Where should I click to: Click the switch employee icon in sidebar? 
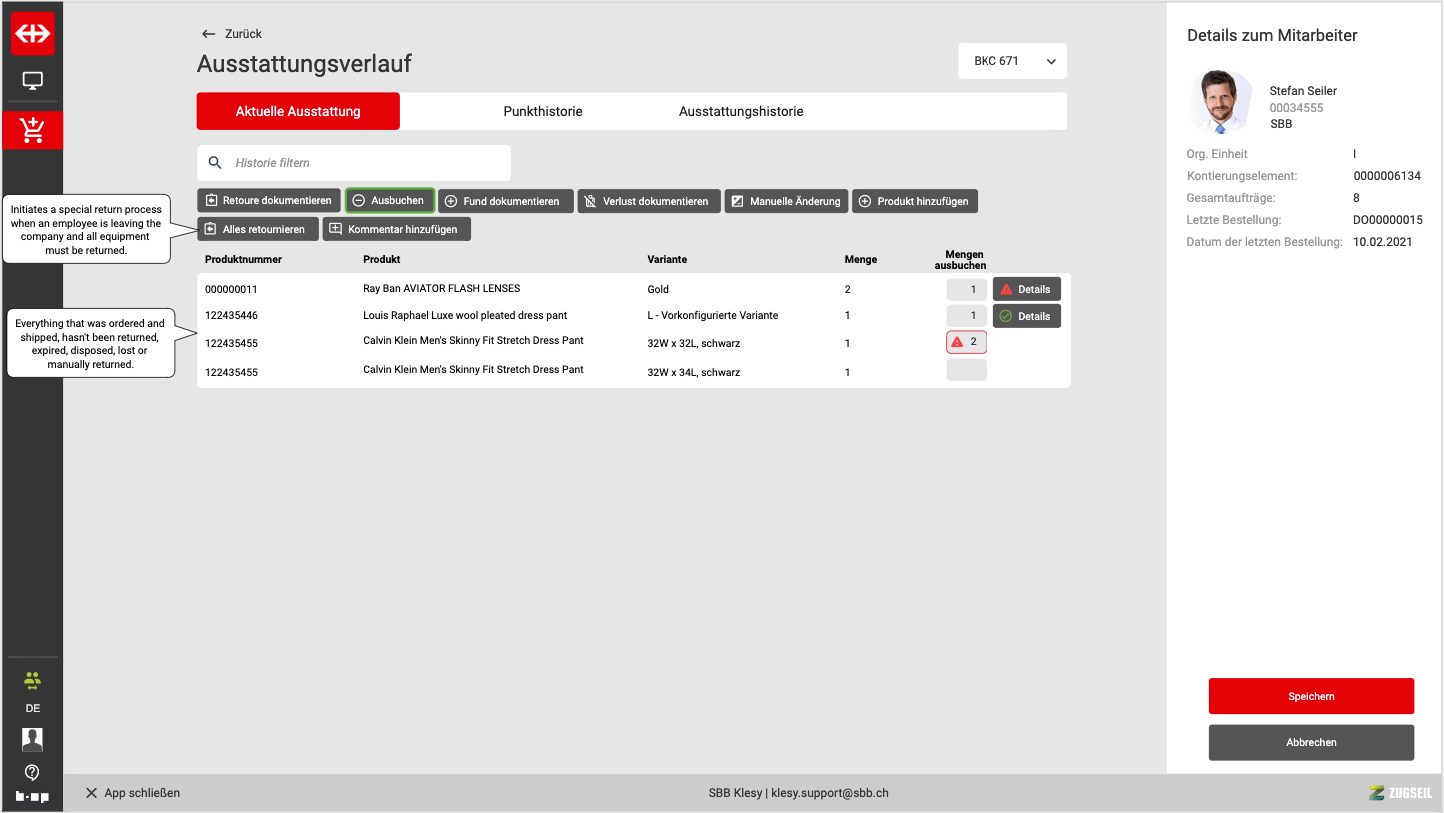point(33,681)
